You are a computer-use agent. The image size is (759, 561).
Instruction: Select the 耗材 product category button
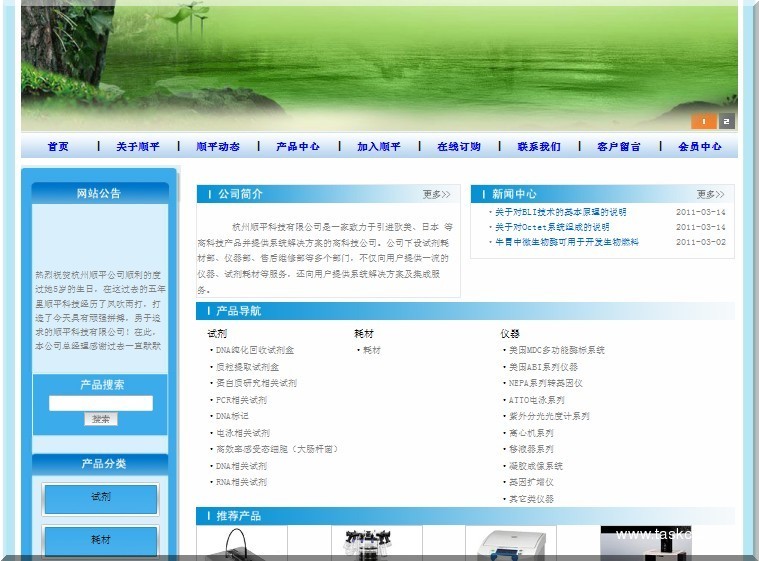[x=101, y=540]
